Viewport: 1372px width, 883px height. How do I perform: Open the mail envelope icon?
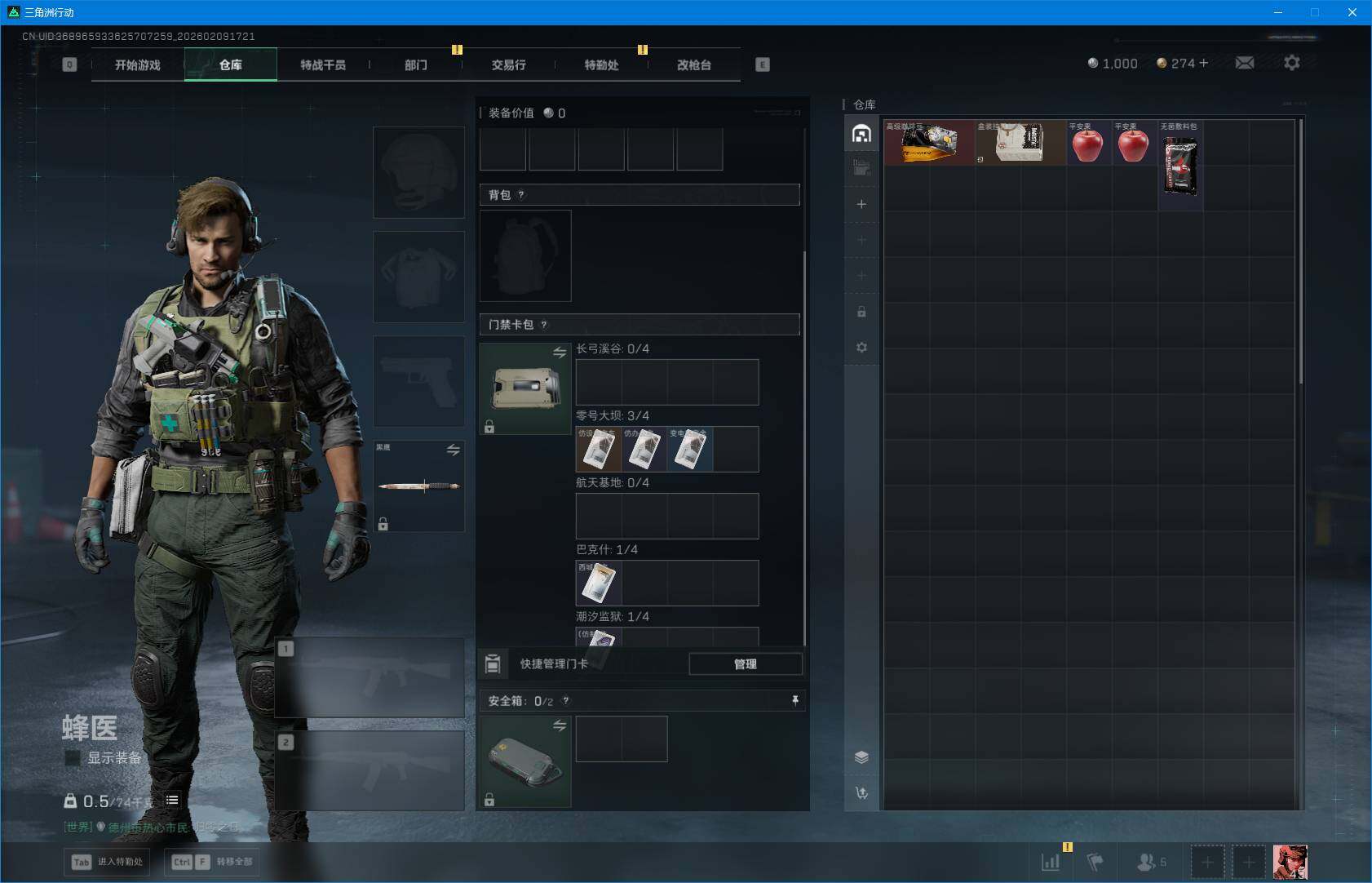(x=1245, y=63)
